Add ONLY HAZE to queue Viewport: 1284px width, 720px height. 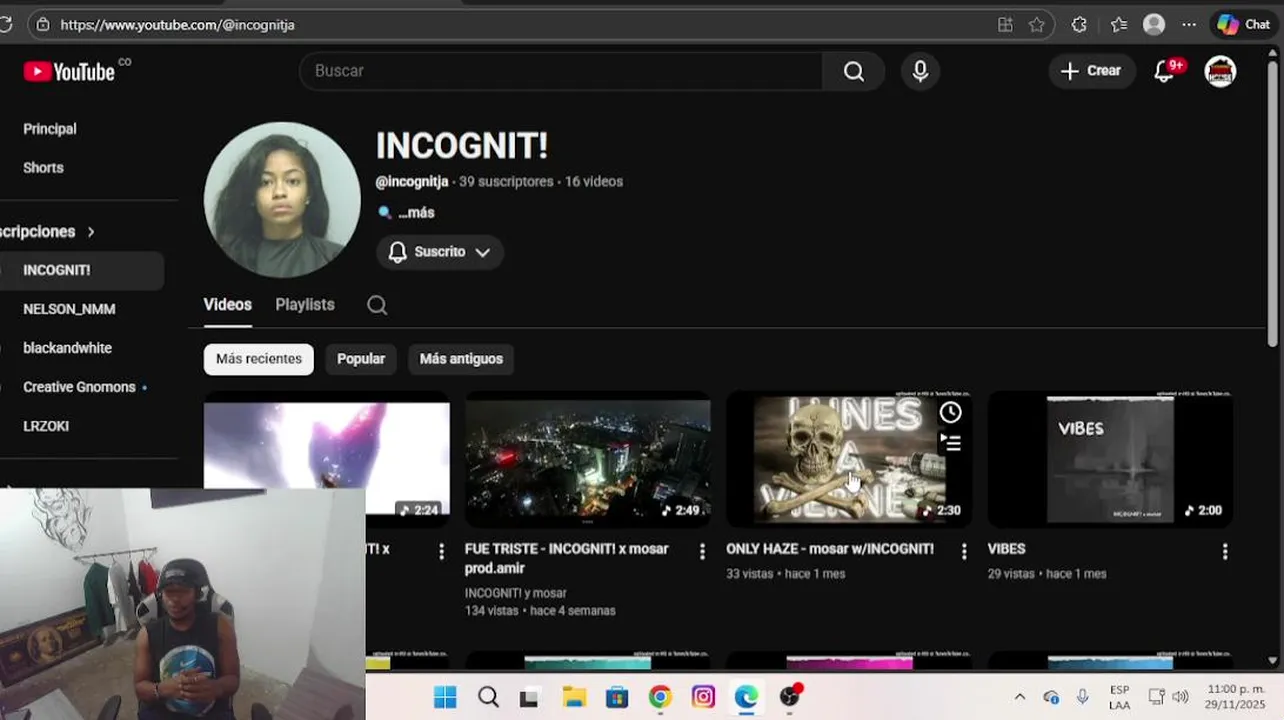[950, 442]
